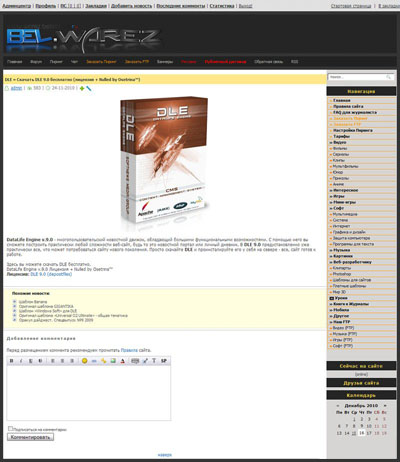Go to the previous calendar month
The height and width of the screenshot is (462, 400).
coord(338,406)
